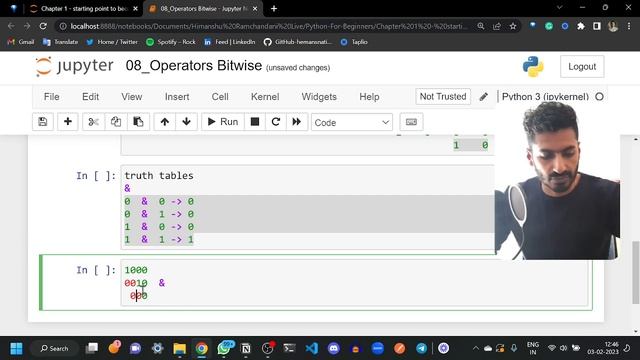Cut selected cells with scissors icon

93,122
